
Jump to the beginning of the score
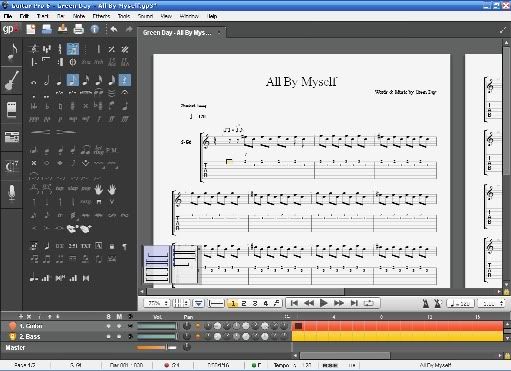(294, 303)
